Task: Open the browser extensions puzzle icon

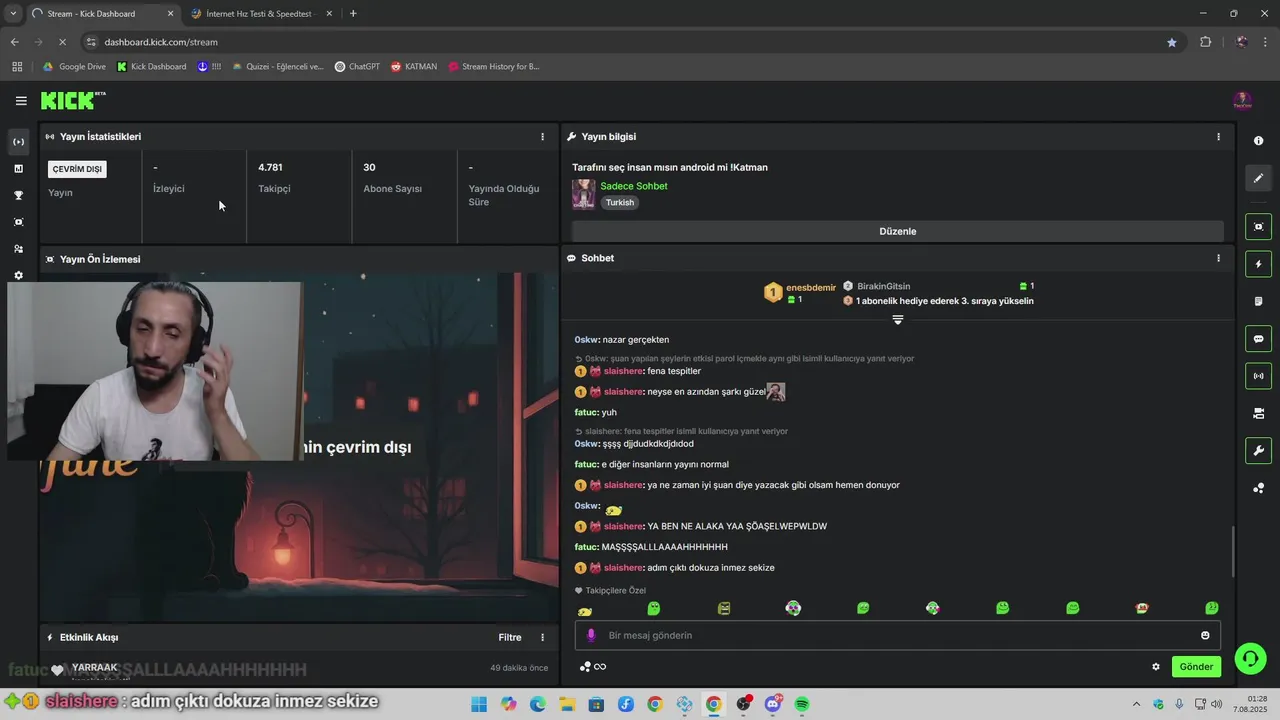Action: click(x=1205, y=42)
